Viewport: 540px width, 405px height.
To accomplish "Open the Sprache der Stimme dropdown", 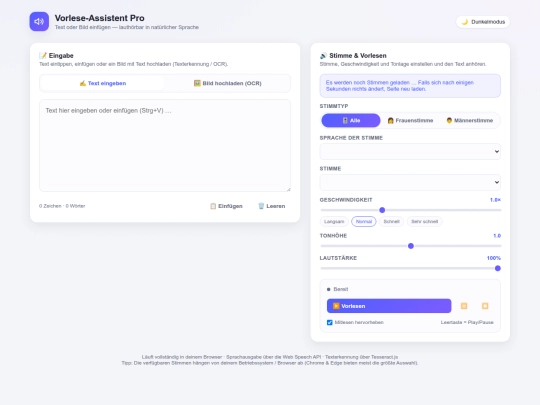I will [410, 152].
